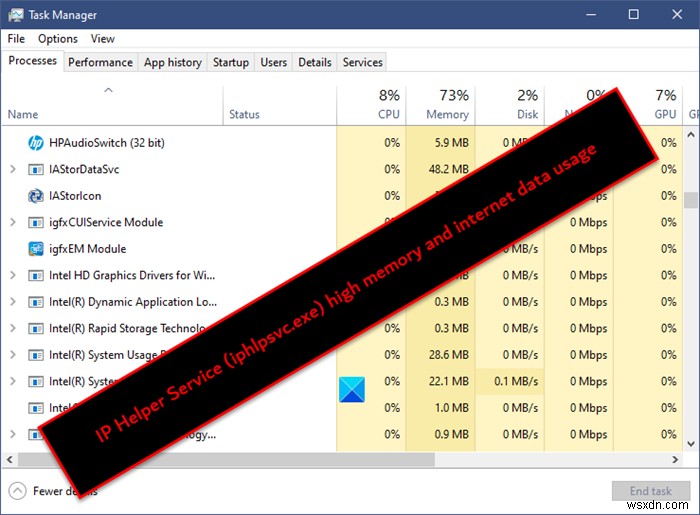
Task: Click Intel HD Graphics Drivers process icon
Action: [36, 275]
